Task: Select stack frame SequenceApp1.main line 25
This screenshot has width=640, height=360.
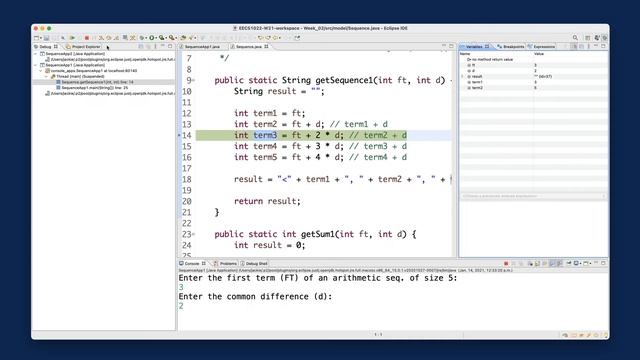Action: coord(95,88)
